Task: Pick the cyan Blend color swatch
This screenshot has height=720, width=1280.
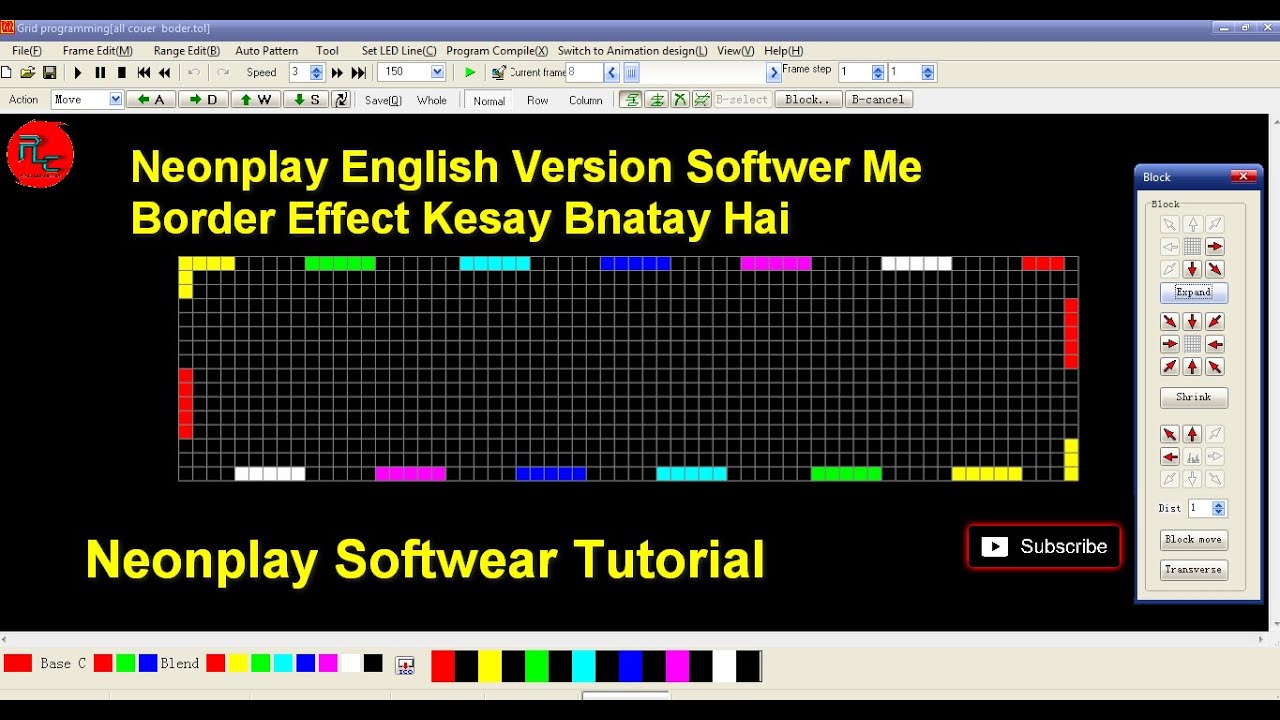Action: click(283, 663)
